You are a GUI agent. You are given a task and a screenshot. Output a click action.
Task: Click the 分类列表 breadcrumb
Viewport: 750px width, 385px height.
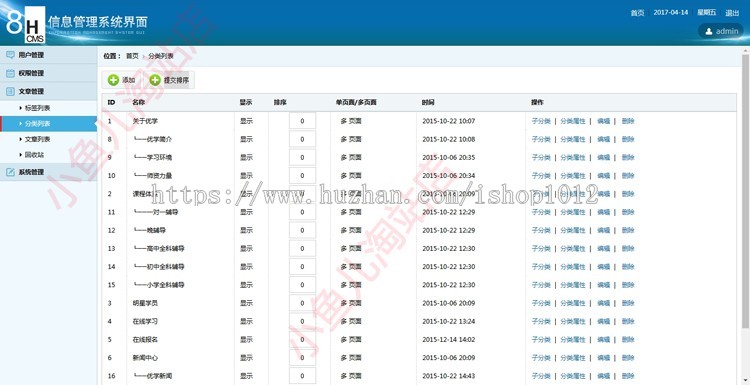(x=161, y=56)
